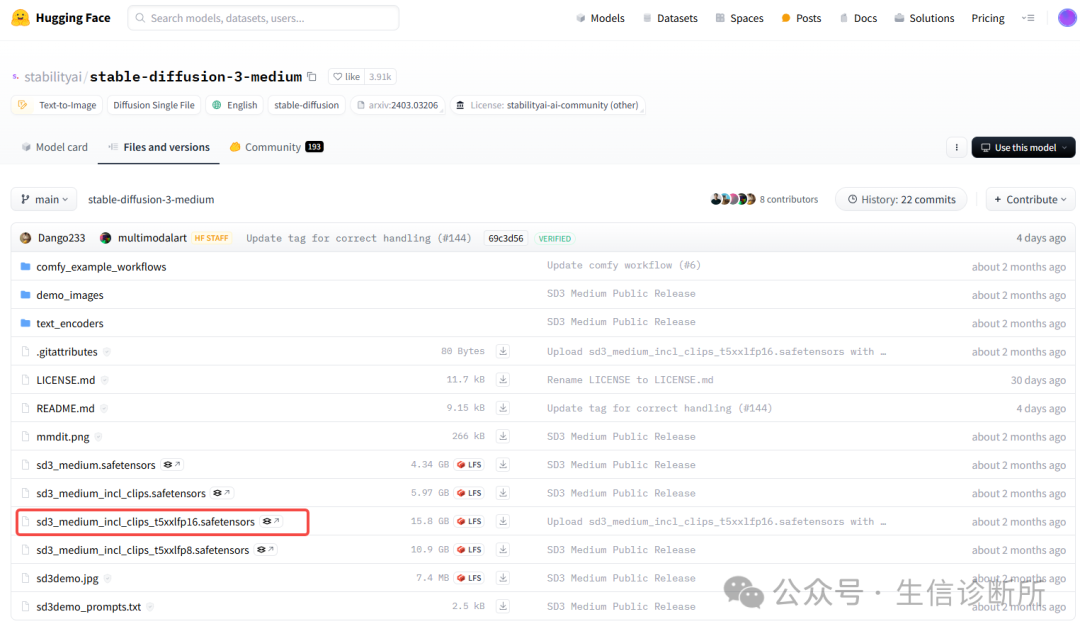Open the README.md file
1080x636 pixels.
tap(65, 408)
